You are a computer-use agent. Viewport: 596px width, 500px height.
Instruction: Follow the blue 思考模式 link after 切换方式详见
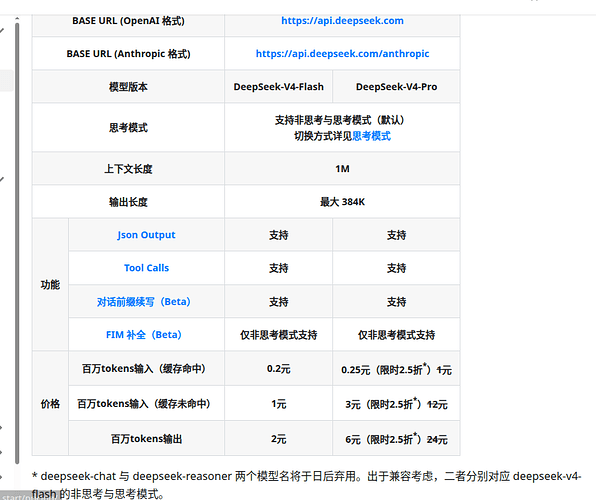coord(371,136)
